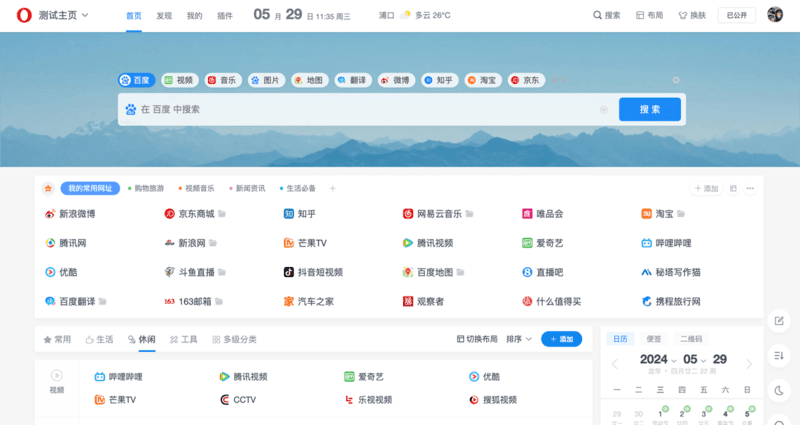Select 淘宝 search engine pill

483,80
